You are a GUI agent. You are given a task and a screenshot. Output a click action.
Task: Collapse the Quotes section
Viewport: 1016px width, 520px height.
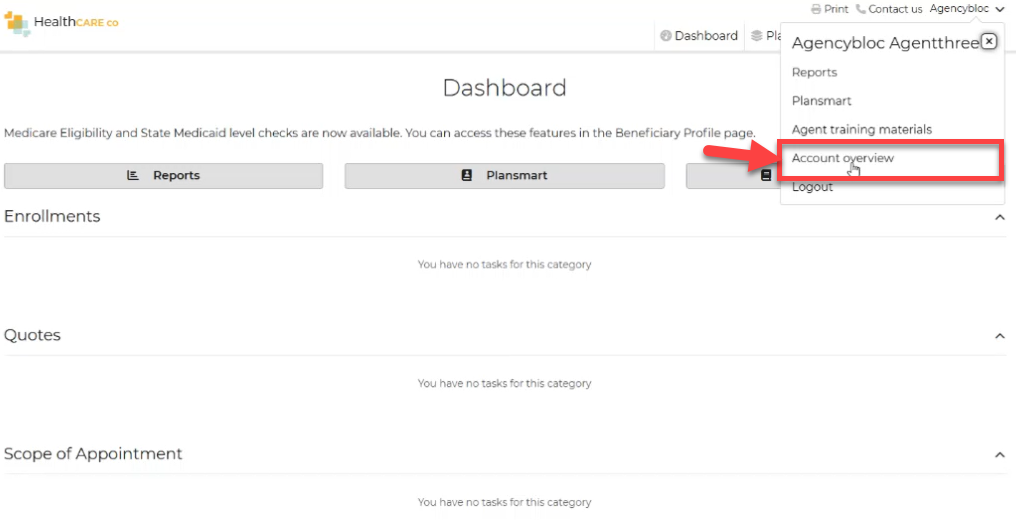tap(1000, 335)
